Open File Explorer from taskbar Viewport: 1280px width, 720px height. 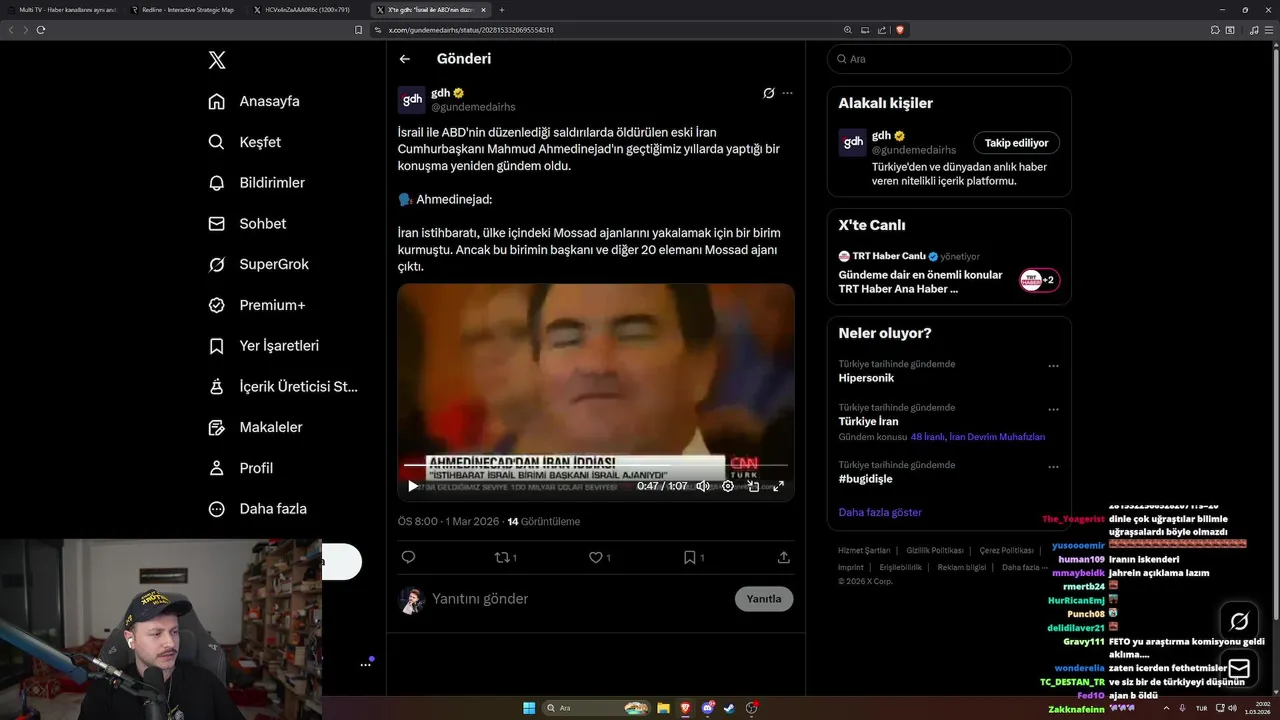pyautogui.click(x=663, y=708)
